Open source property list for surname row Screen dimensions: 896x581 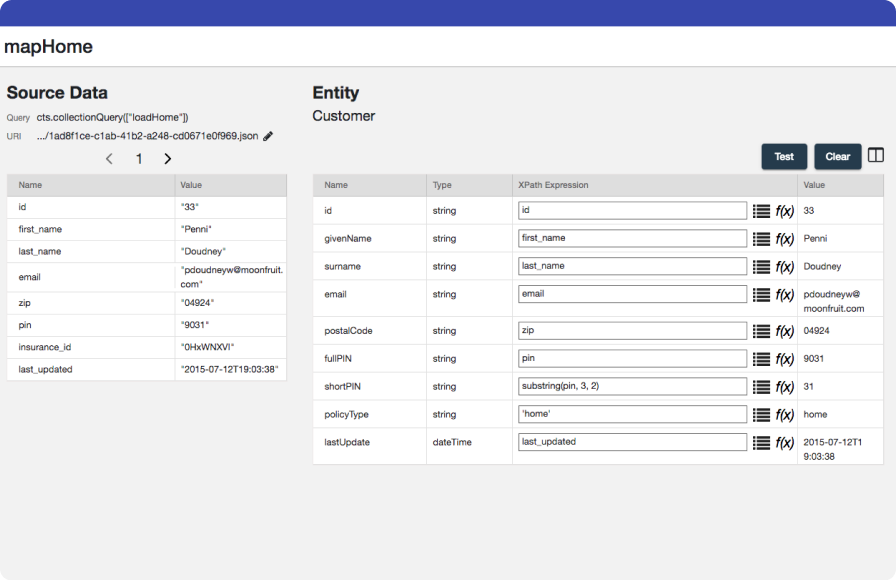(761, 267)
